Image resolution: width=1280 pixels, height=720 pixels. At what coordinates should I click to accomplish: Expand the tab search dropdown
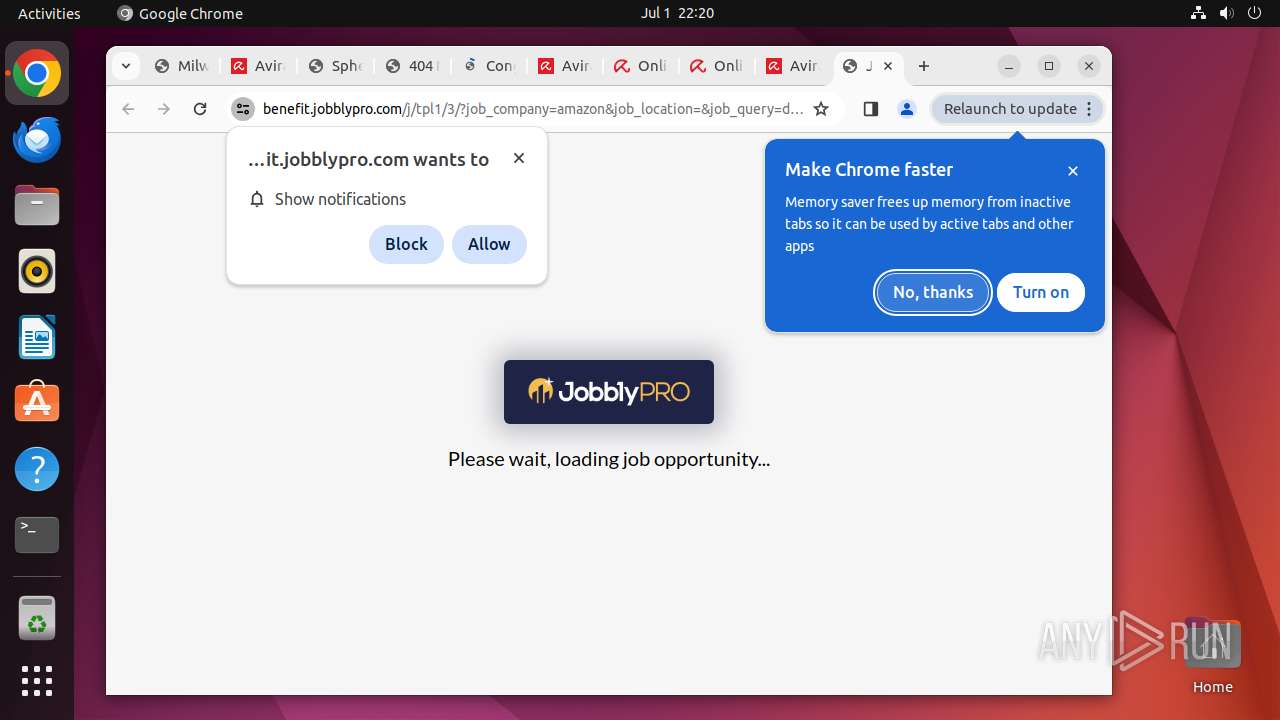[125, 66]
